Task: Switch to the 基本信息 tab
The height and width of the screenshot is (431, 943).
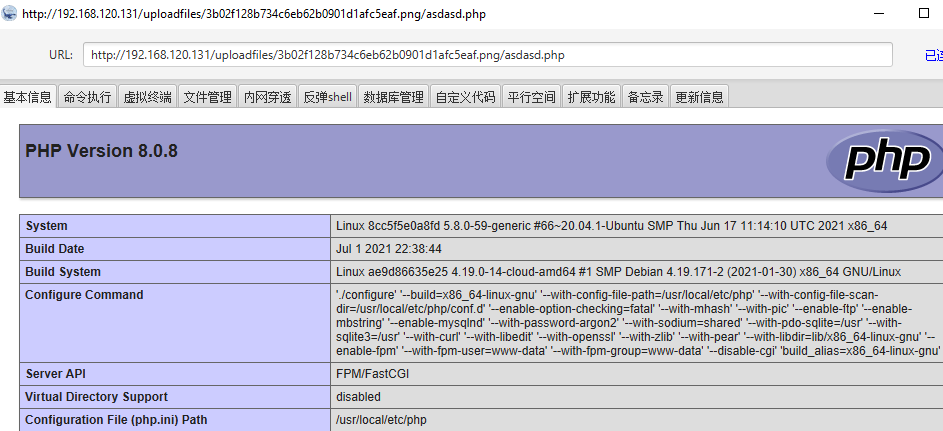Action: click(28, 97)
